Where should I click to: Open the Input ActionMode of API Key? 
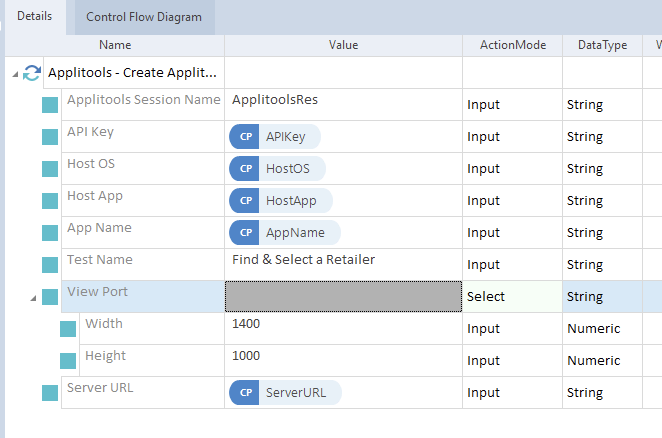pyautogui.click(x=513, y=136)
